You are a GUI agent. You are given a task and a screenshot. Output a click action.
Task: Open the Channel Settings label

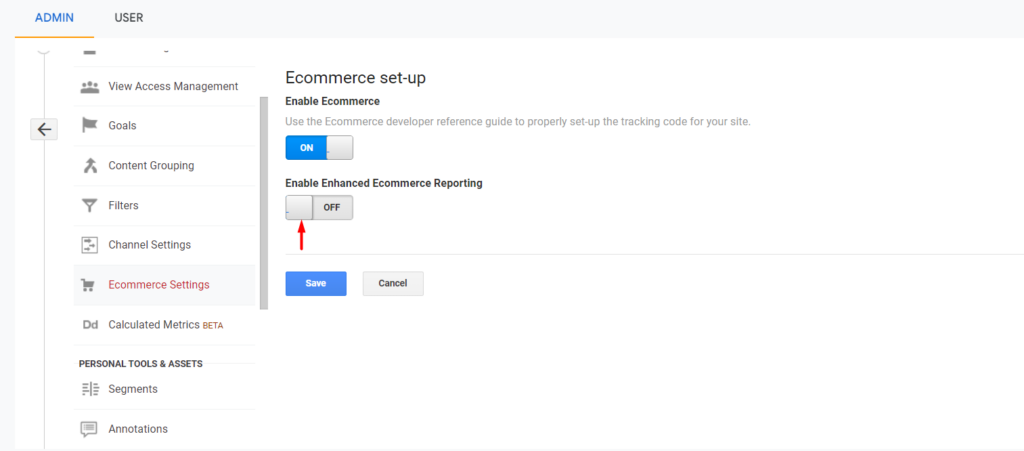point(150,245)
